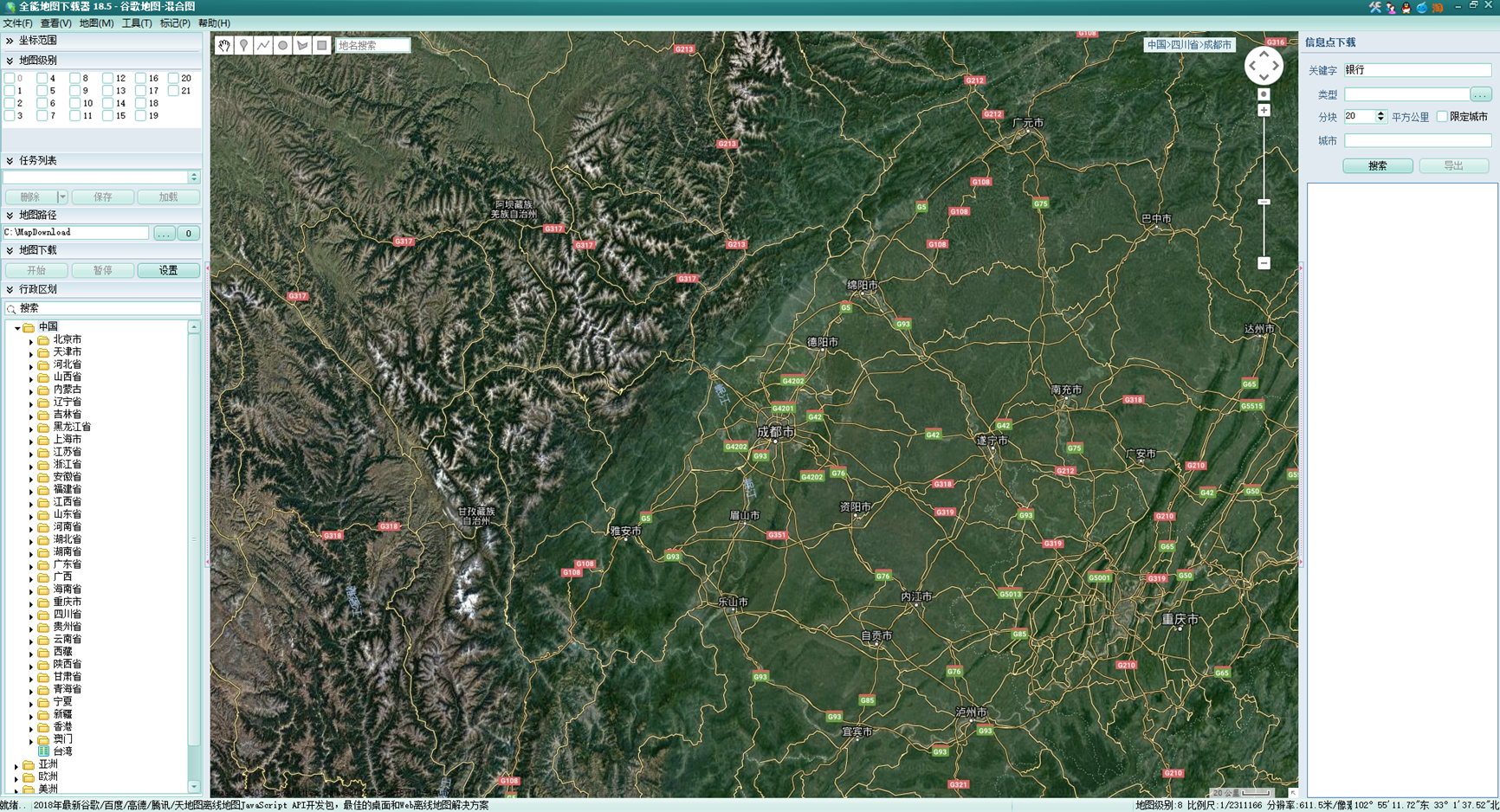
Task: Click the map zoom-out minus button
Action: click(1264, 263)
